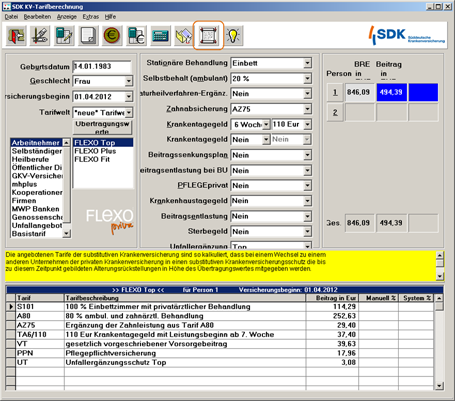Open the Anzeige menu
Screen dimensions: 455x401
click(x=67, y=17)
